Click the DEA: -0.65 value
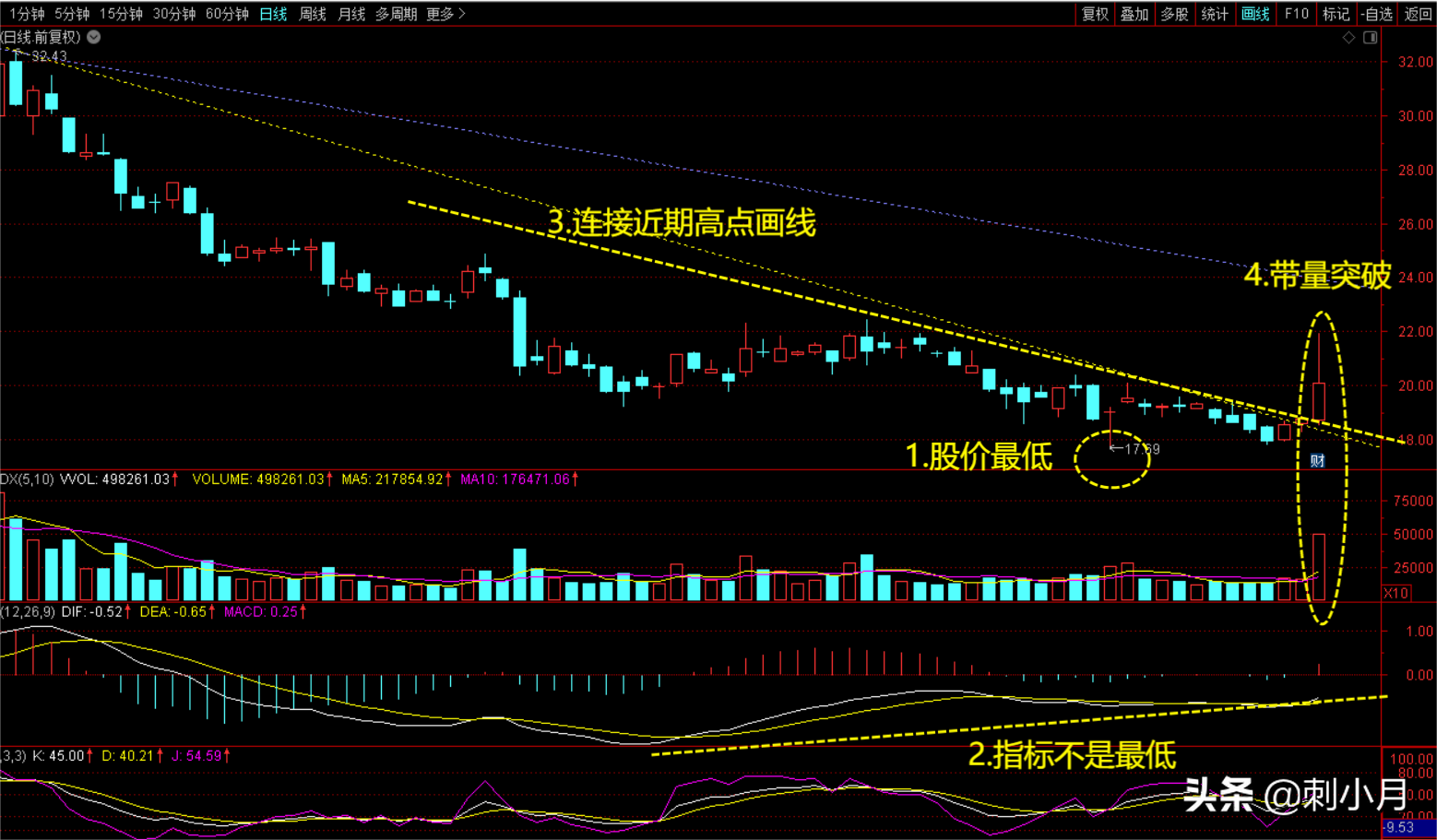The image size is (1437, 840). (x=174, y=611)
